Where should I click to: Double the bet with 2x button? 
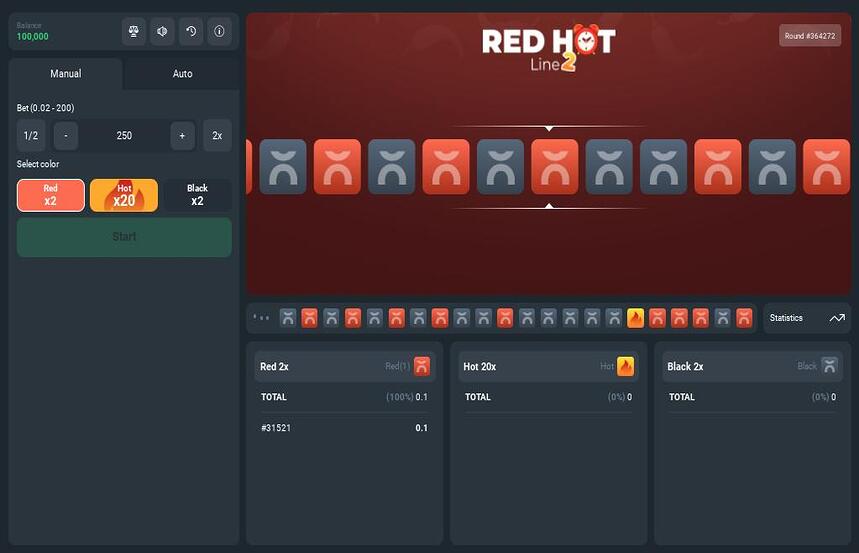(x=217, y=135)
